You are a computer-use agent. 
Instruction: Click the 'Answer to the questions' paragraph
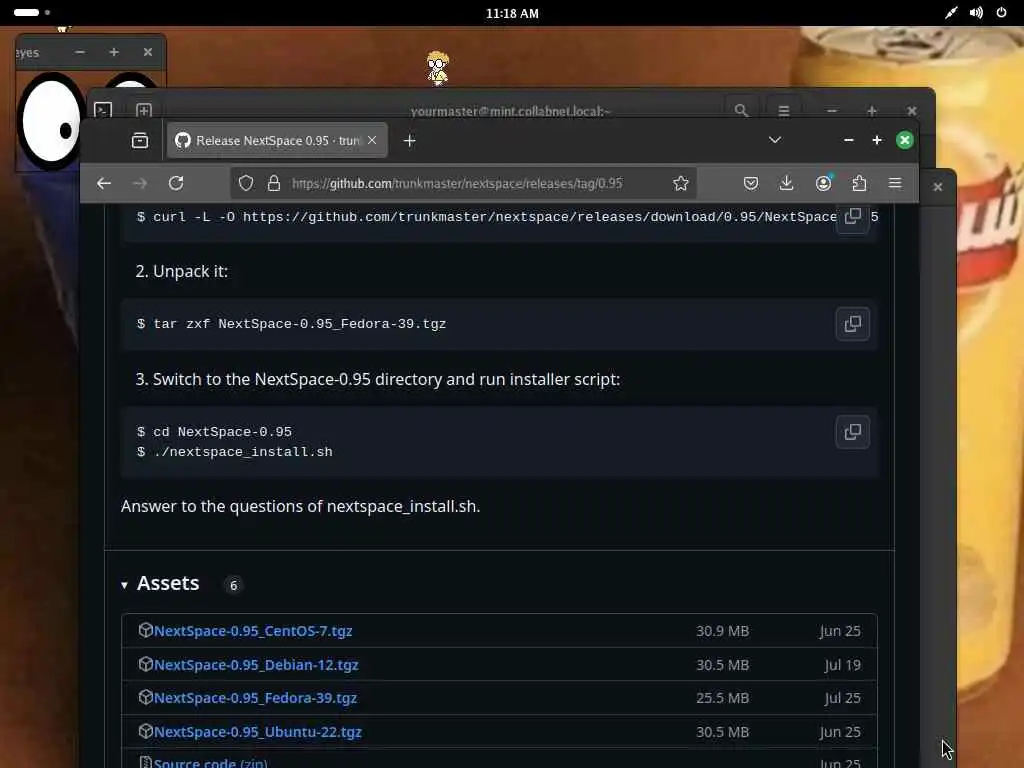[x=300, y=507]
